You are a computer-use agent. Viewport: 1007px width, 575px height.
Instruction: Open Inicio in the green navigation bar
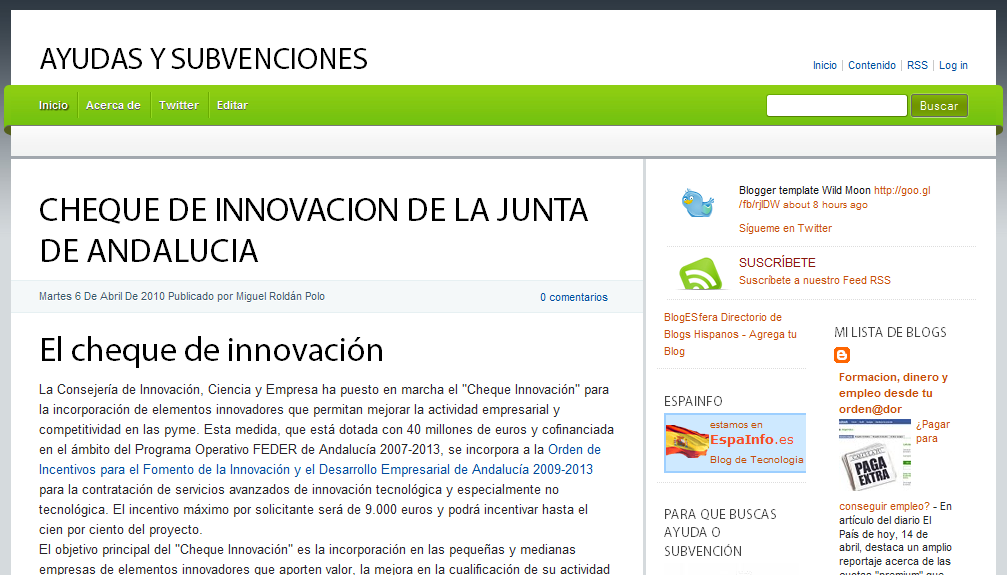pos(53,105)
